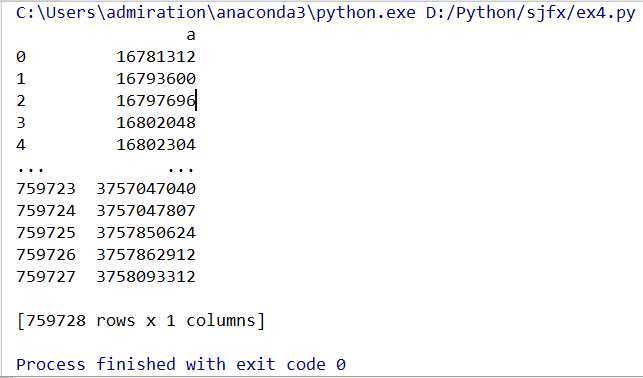Click 'Process finished with exit code 0' line
643x378 pixels.
[181, 364]
